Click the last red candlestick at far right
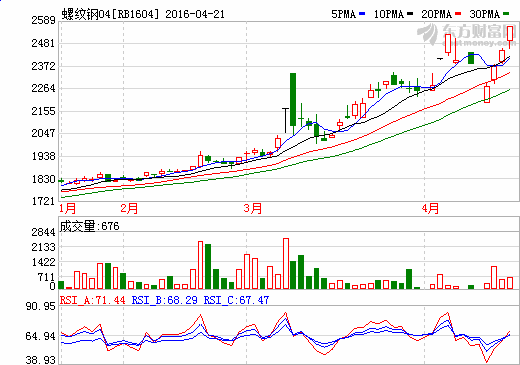Viewport: 520px width, 365px height. tap(510, 33)
